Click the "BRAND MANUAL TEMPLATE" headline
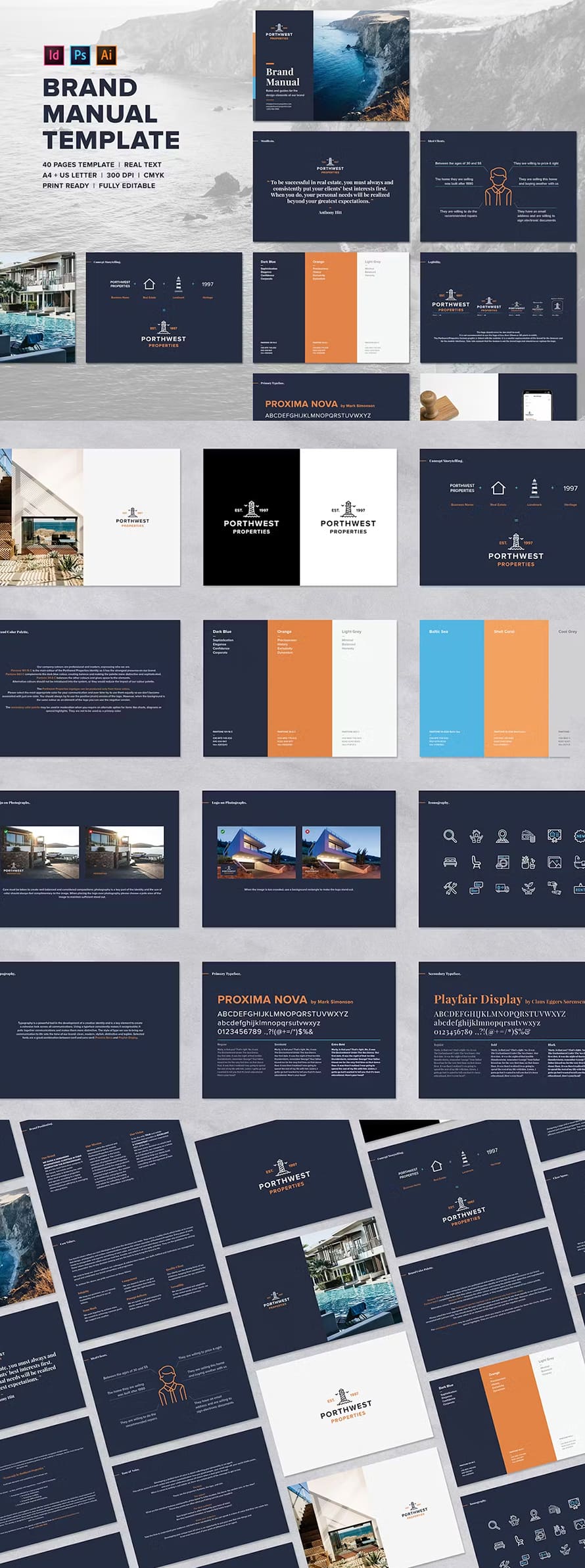Image resolution: width=585 pixels, height=1568 pixels. click(x=111, y=114)
